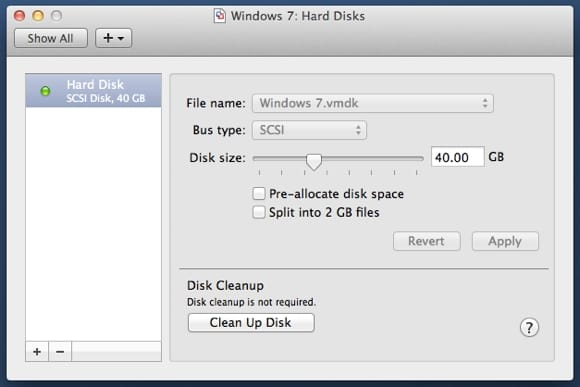This screenshot has height=387, width=580.
Task: Open help with the question mark button
Action: point(529,327)
